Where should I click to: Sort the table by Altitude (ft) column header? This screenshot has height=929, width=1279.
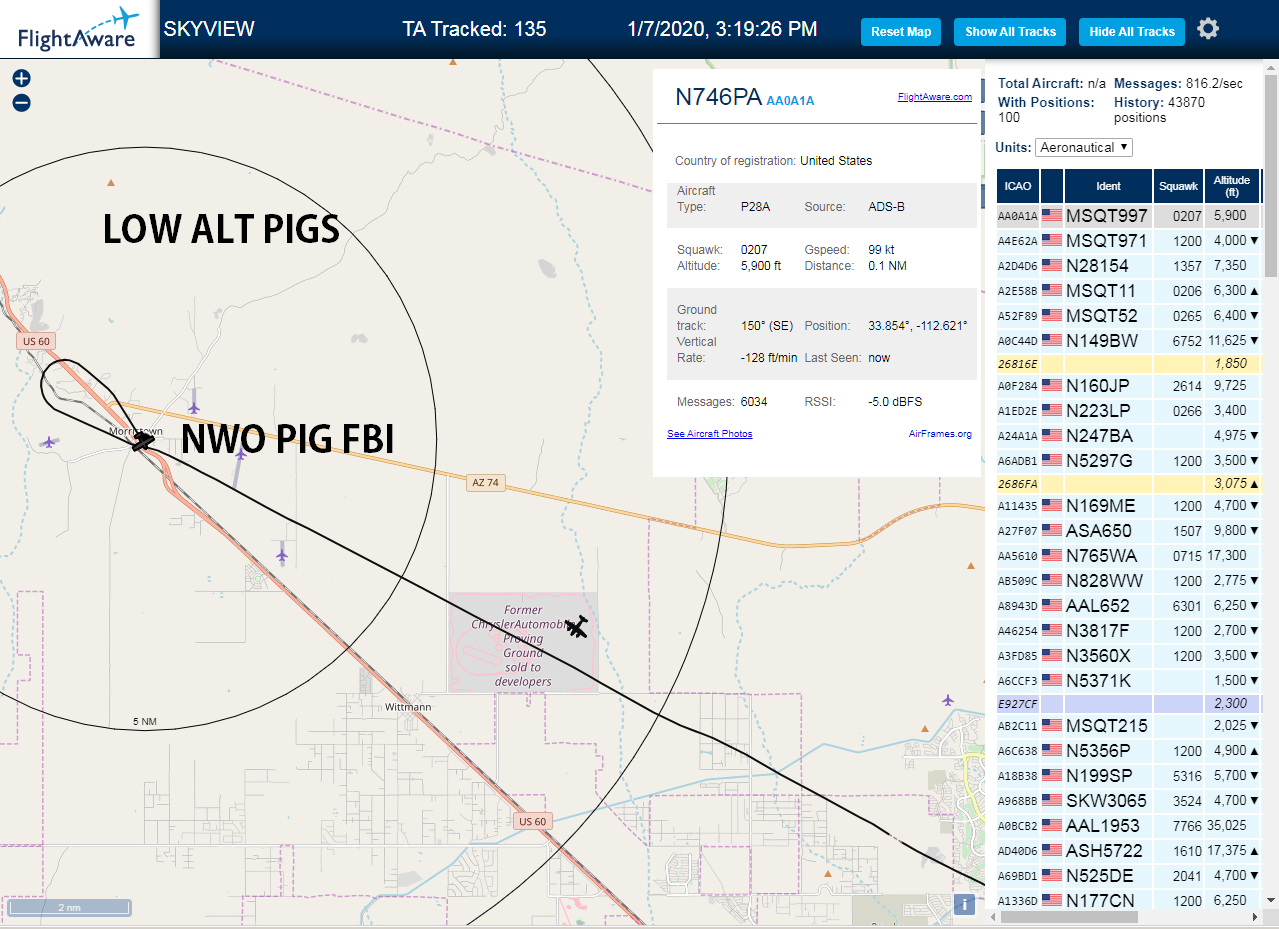1232,186
